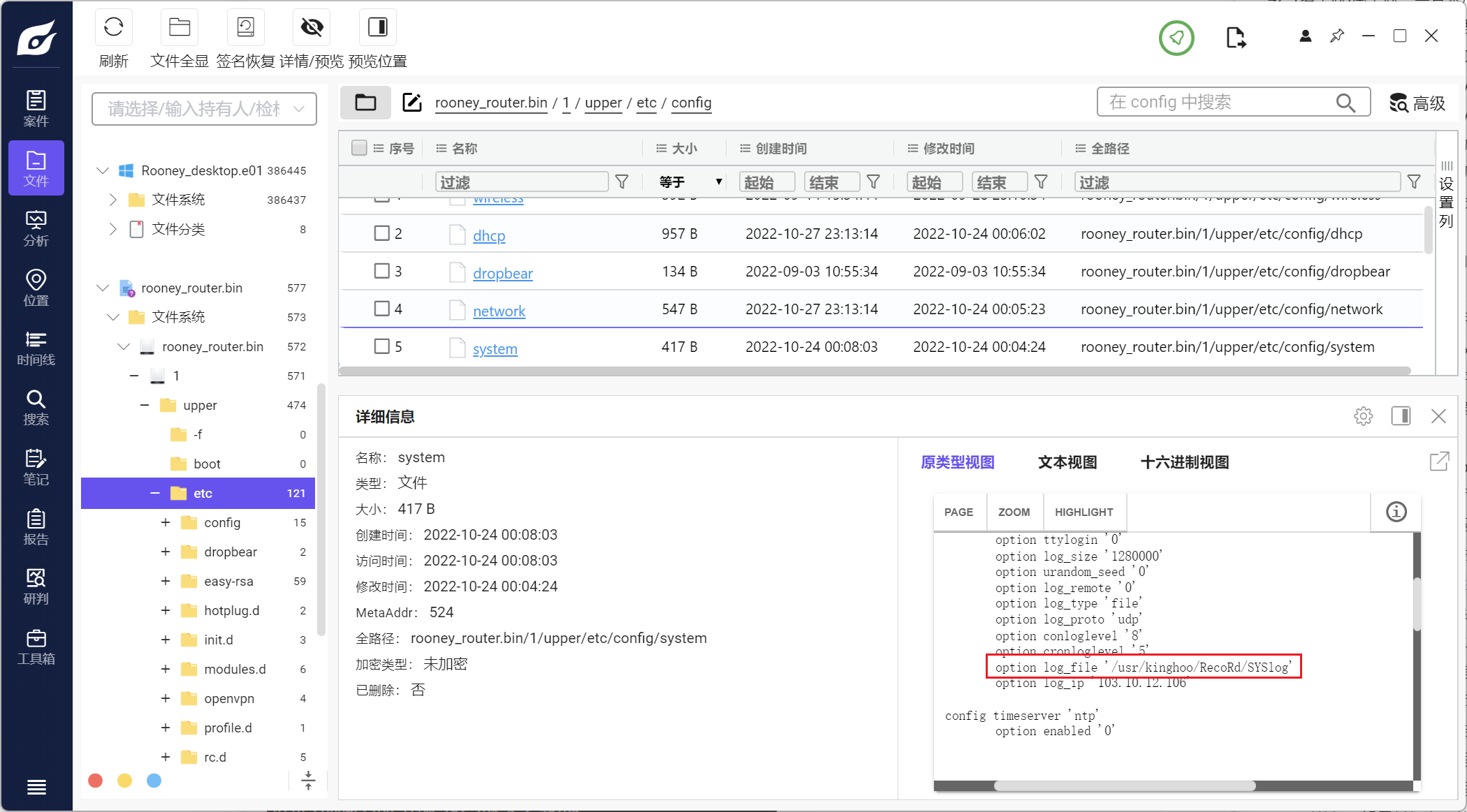
Task: Open the ZOOM preview menu
Action: 1014,512
